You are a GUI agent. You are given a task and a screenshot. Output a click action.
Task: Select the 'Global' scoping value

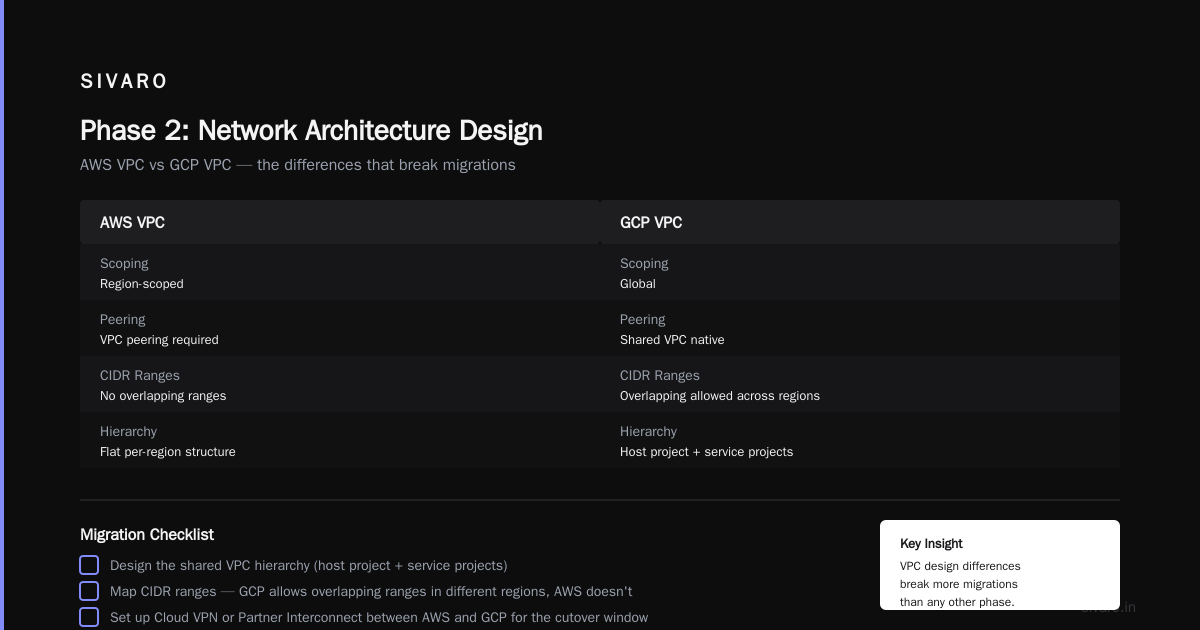coord(638,284)
